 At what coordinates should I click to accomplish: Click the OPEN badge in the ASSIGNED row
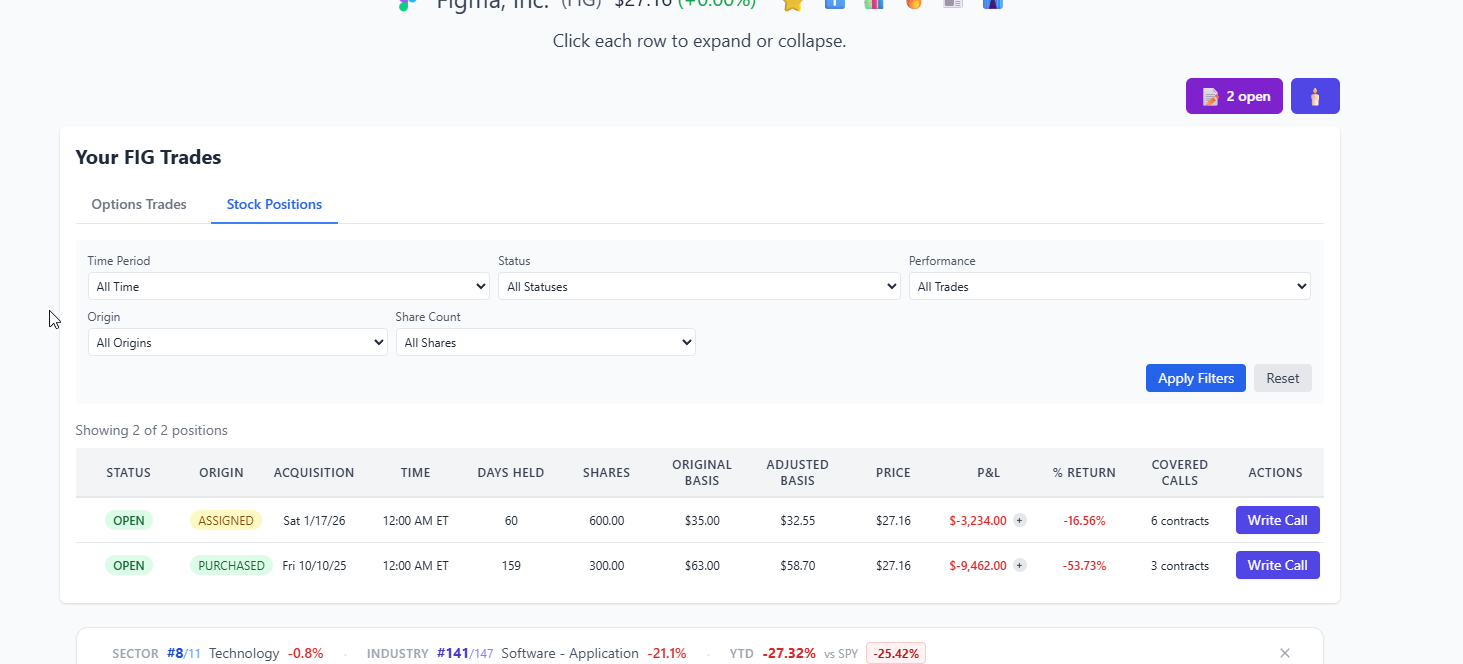(x=128, y=520)
